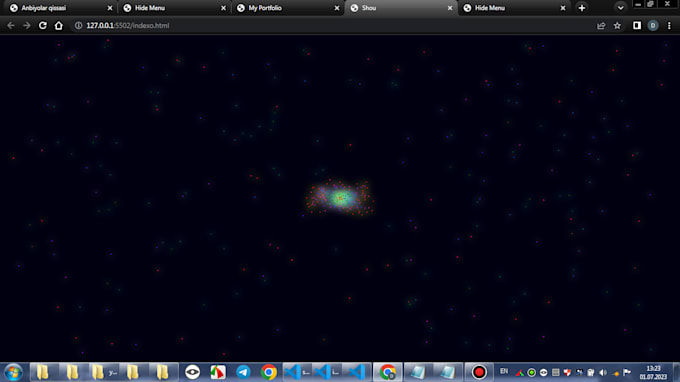This screenshot has height=382, width=680.
Task: Click the glowing particle cluster in canvas
Action: (340, 198)
